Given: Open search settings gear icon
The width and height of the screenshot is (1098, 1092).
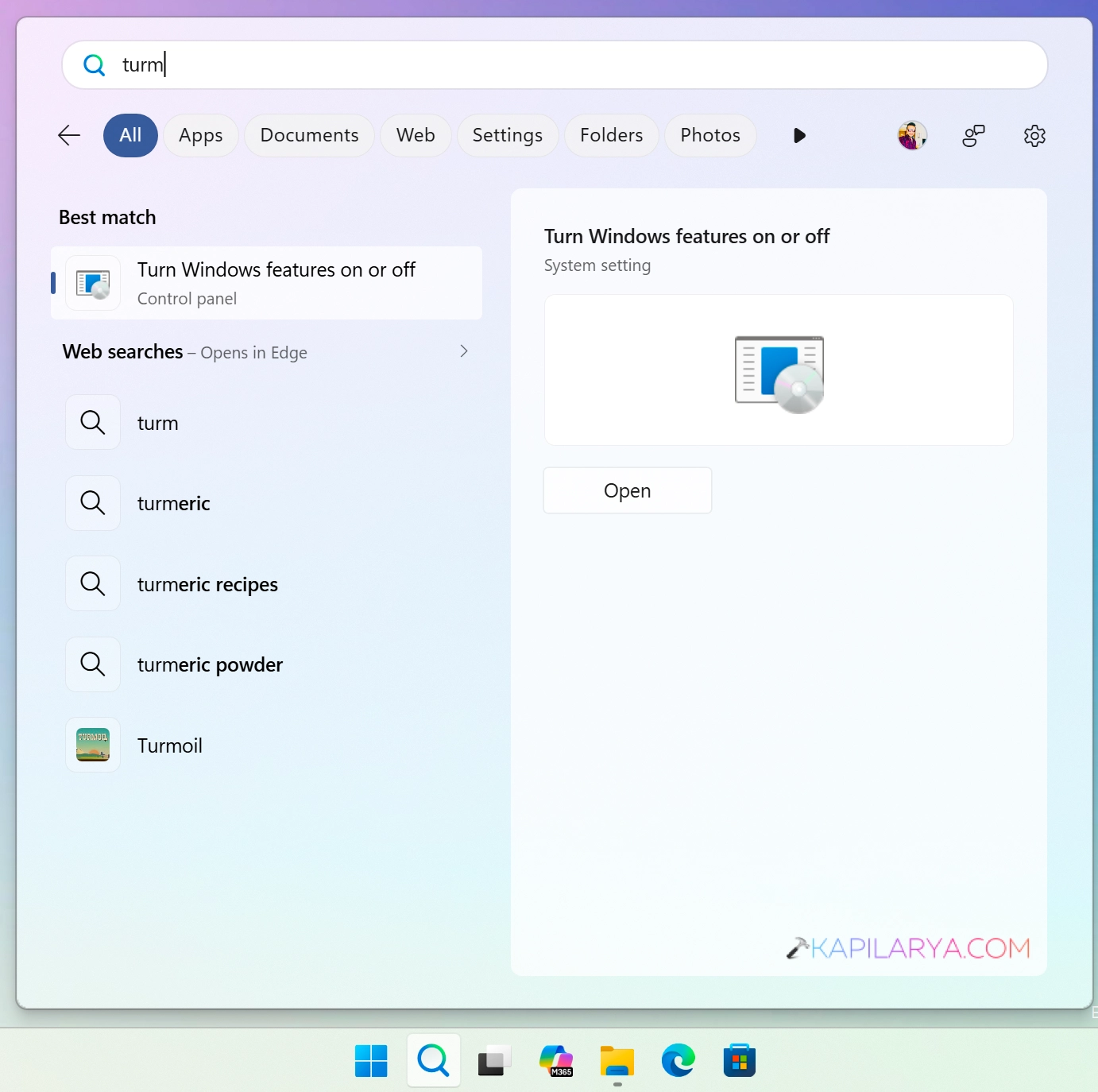Looking at the screenshot, I should coord(1034,136).
